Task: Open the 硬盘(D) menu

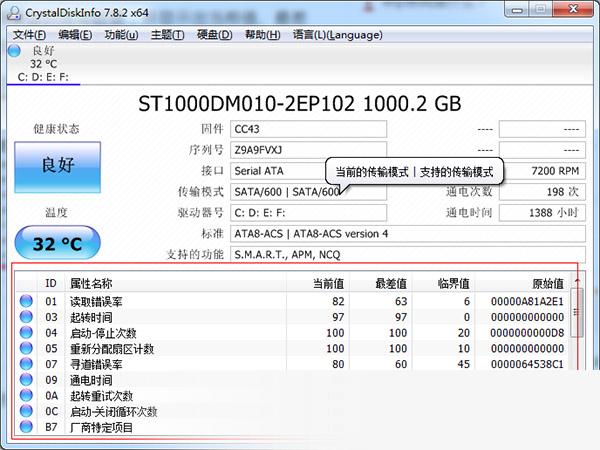Action: coord(214,35)
